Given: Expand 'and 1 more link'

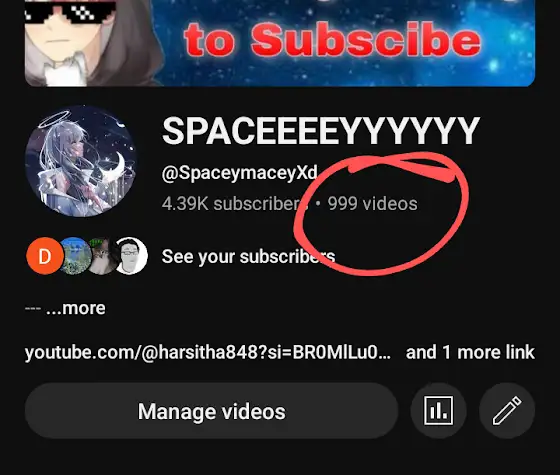Looking at the screenshot, I should coord(470,352).
